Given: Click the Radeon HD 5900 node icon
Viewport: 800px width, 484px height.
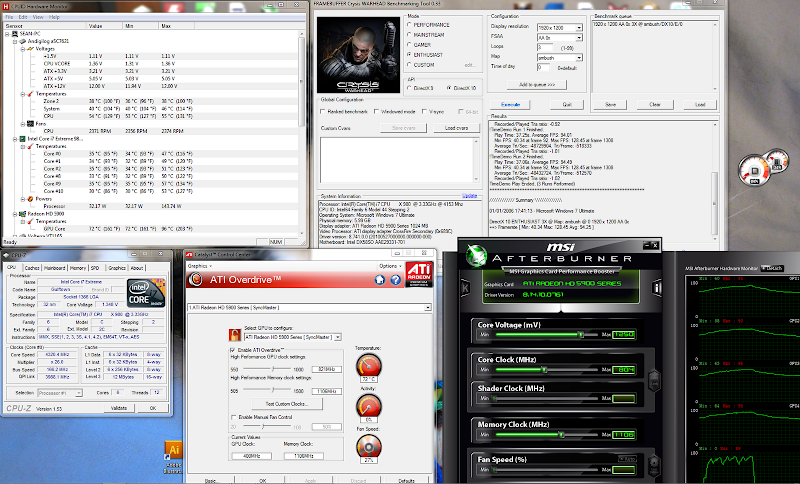Looking at the screenshot, I should (22, 214).
